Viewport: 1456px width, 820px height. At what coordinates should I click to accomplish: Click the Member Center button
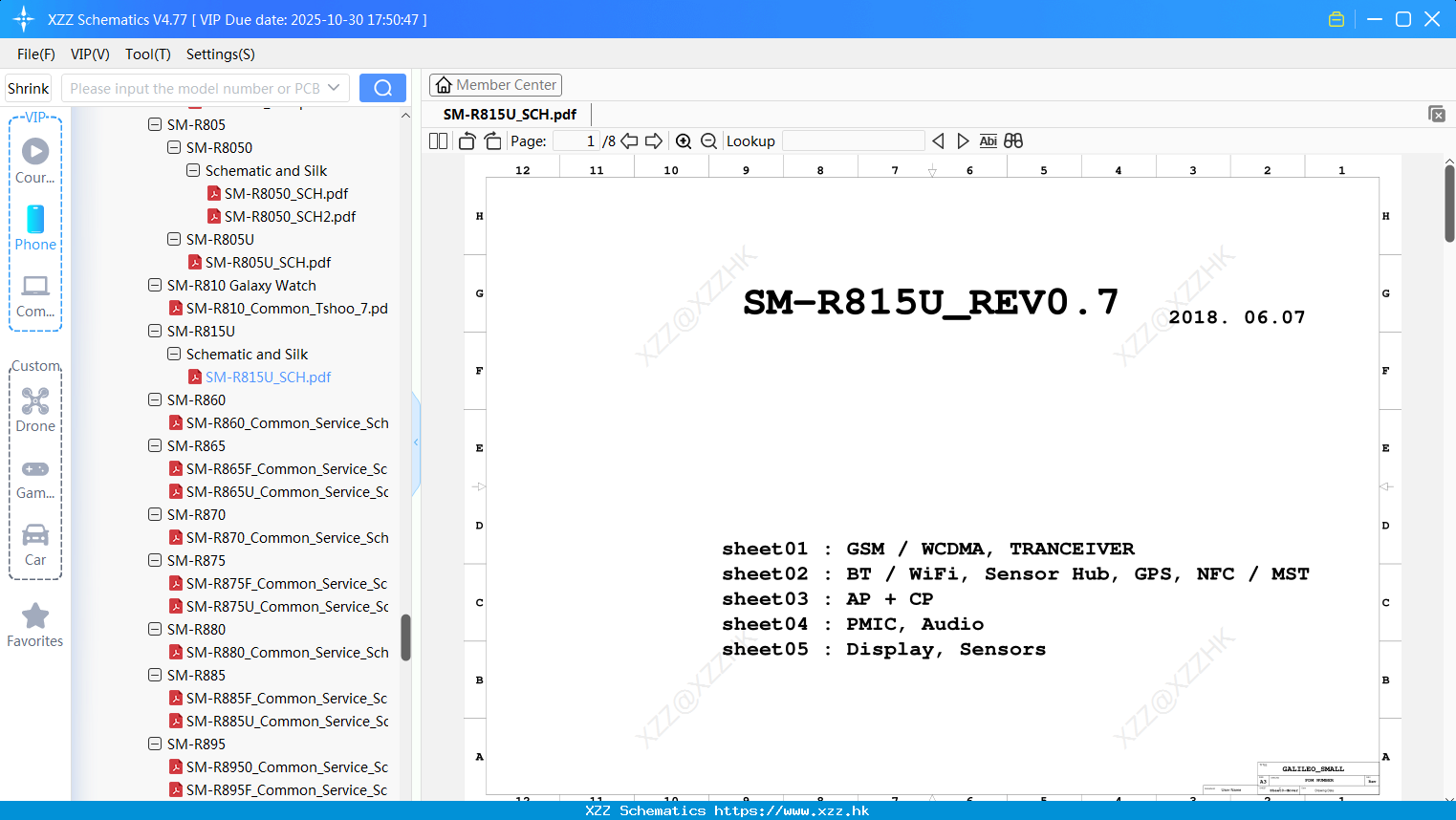(495, 85)
